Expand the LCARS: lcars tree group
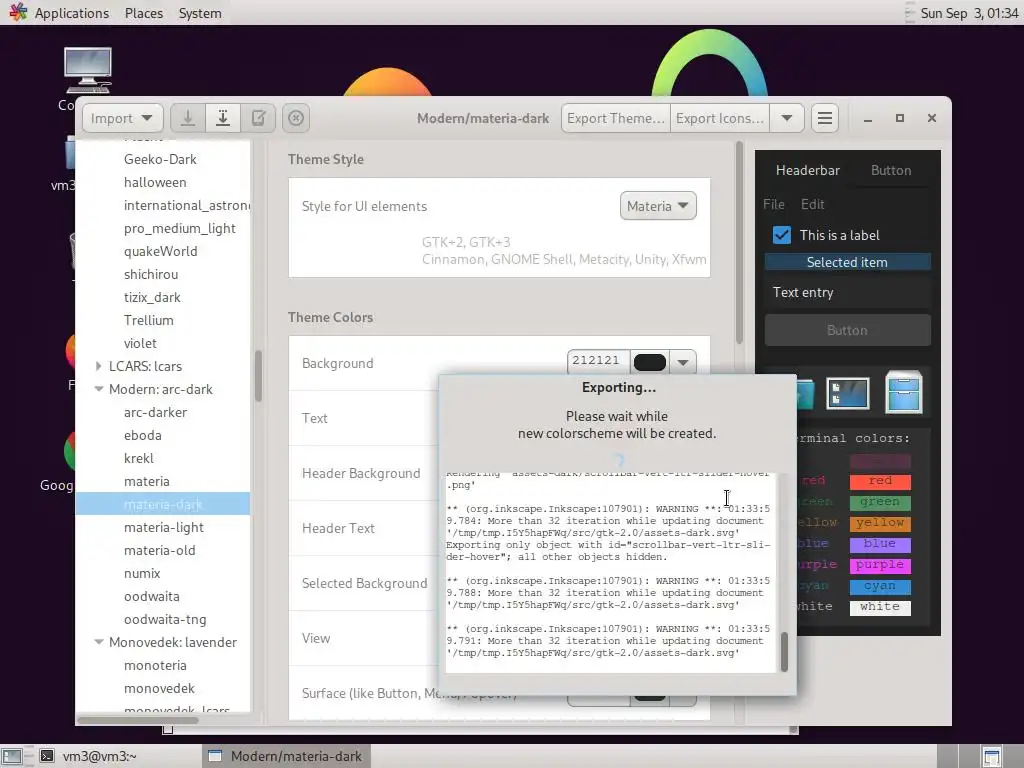Screen dimensions: 1024x768 [x=98, y=366]
